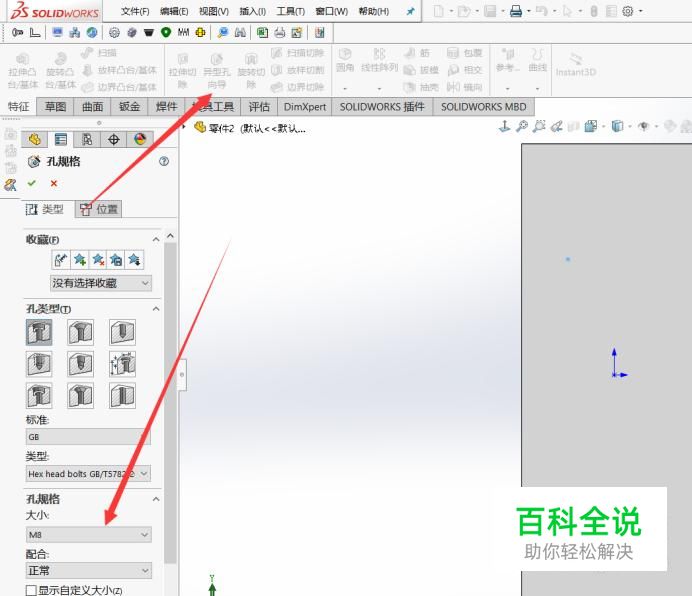This screenshot has height=596, width=692.
Task: Select the plain slot type
Action: tap(122, 395)
